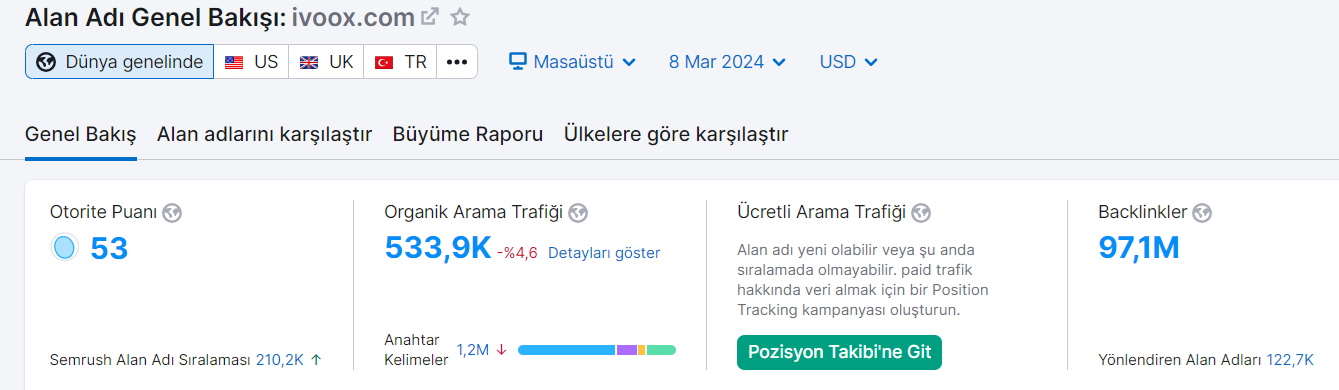Click the Otorite Puanı score circle icon
The width and height of the screenshot is (1339, 390).
tap(64, 248)
